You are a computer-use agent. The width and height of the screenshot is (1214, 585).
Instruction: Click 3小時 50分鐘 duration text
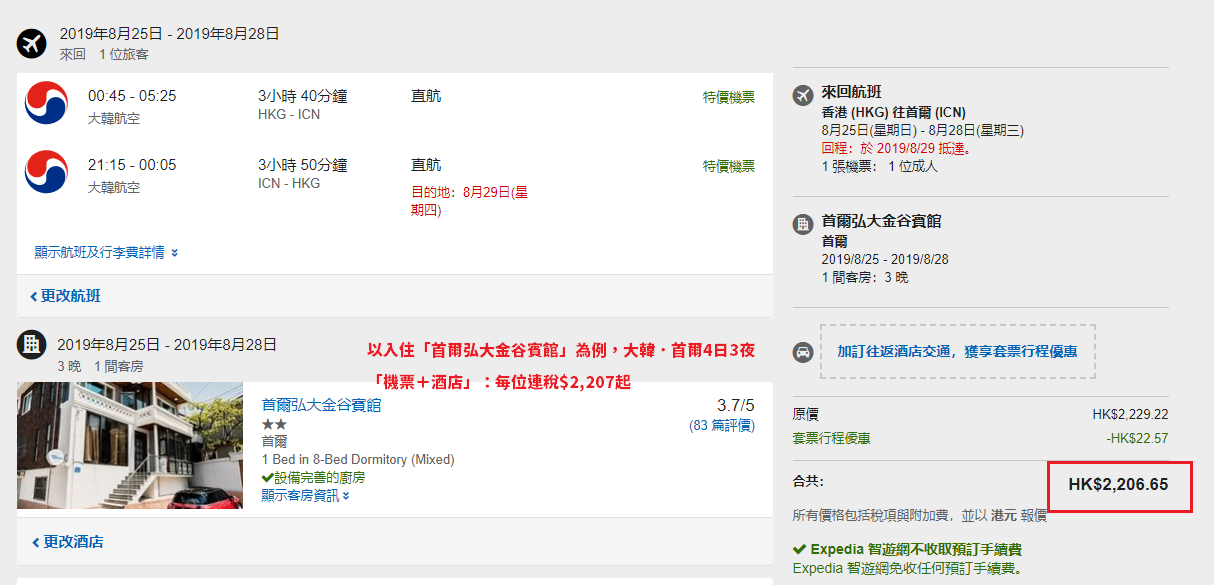(303, 164)
